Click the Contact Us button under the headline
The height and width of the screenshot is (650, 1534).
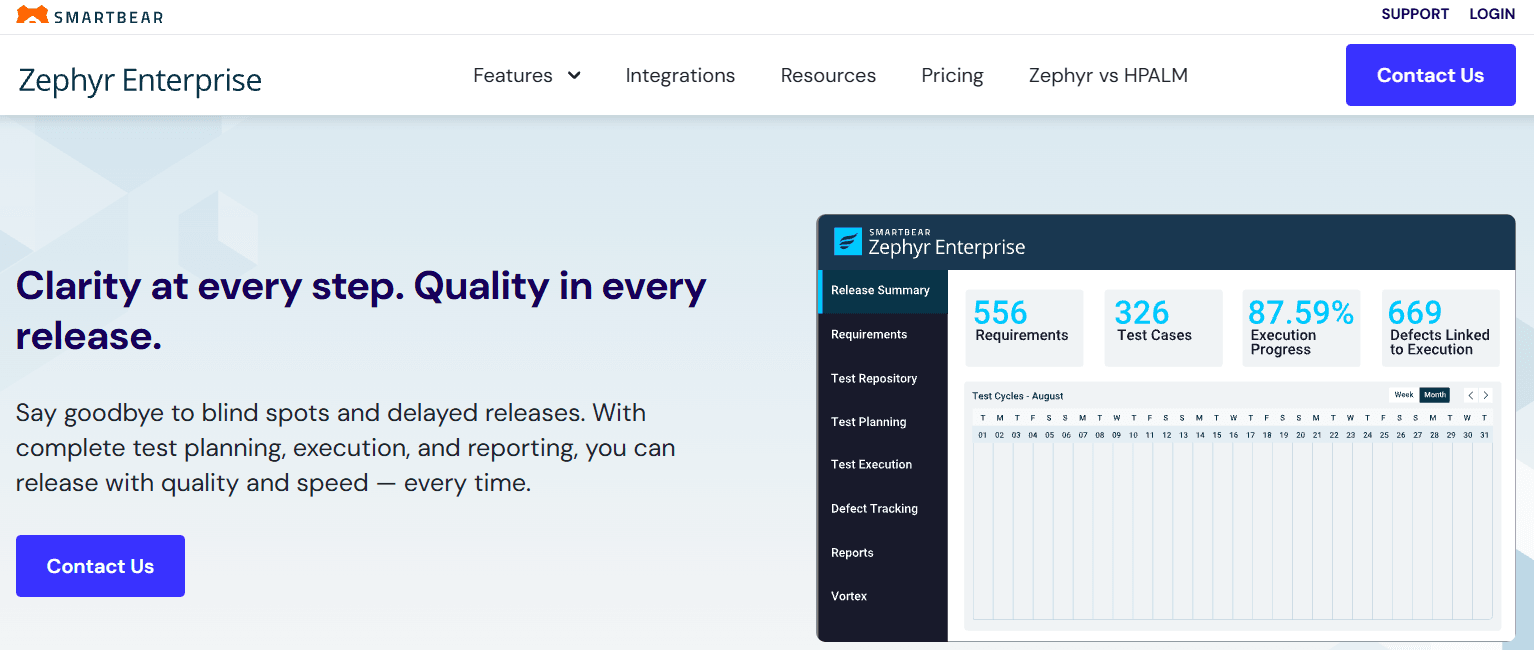pyautogui.click(x=100, y=566)
